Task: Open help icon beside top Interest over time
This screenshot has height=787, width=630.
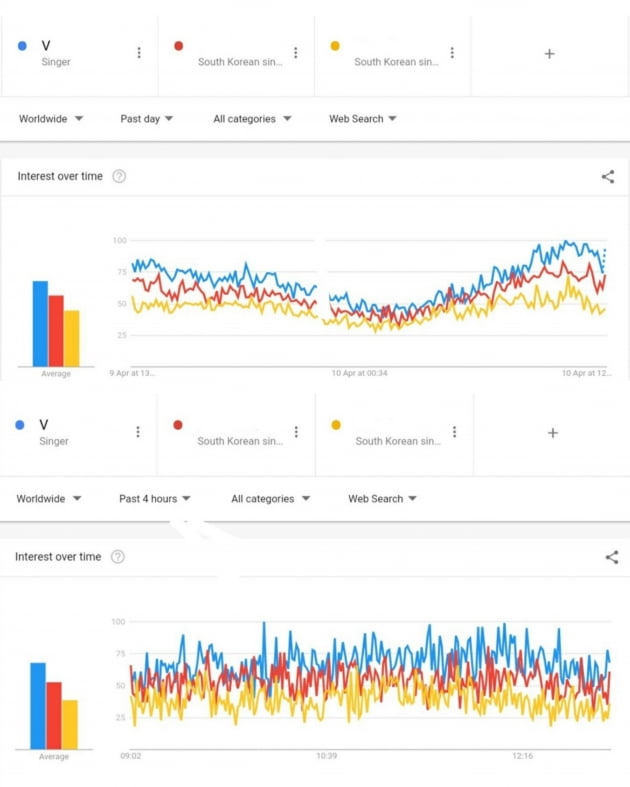Action: [119, 176]
